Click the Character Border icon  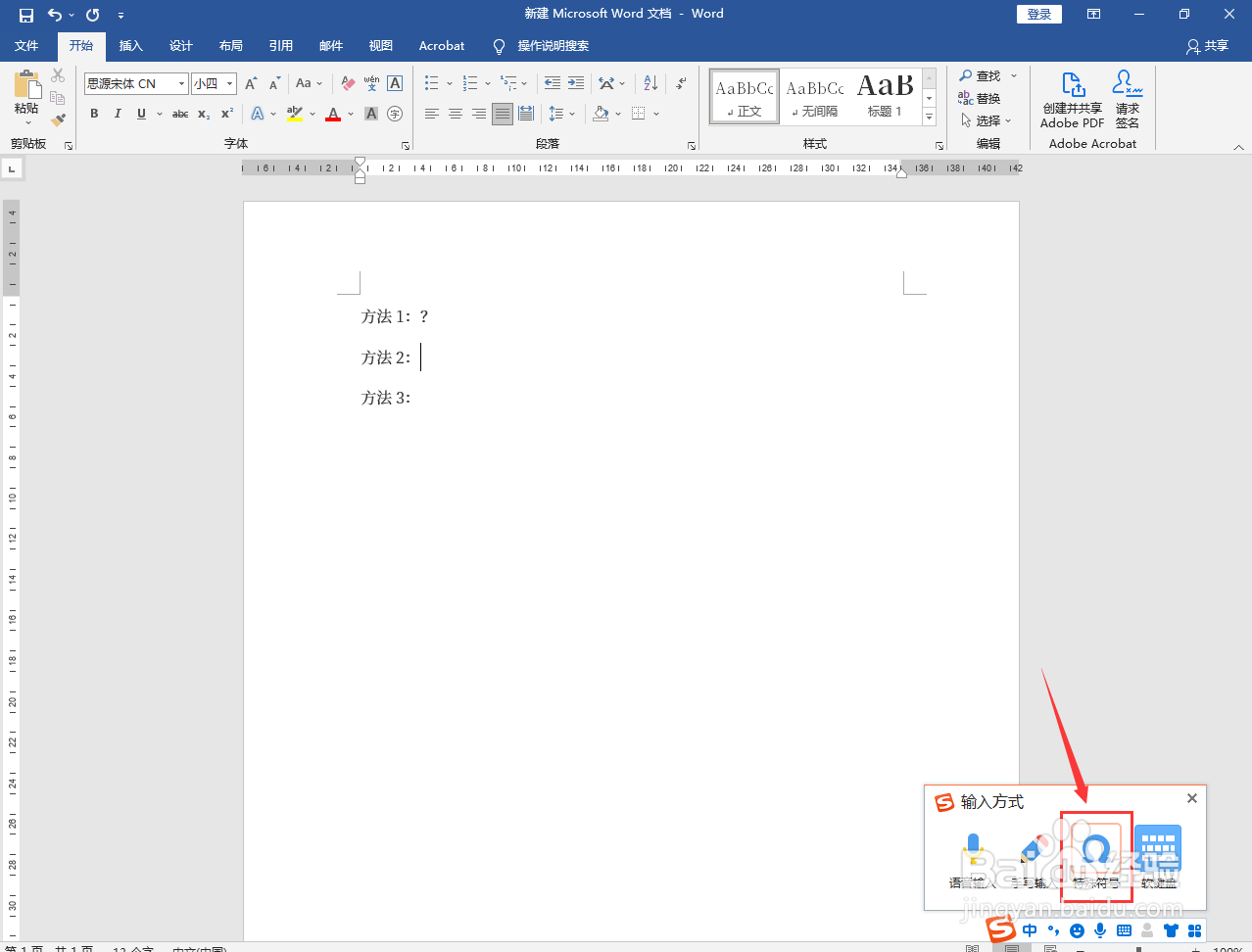point(395,83)
